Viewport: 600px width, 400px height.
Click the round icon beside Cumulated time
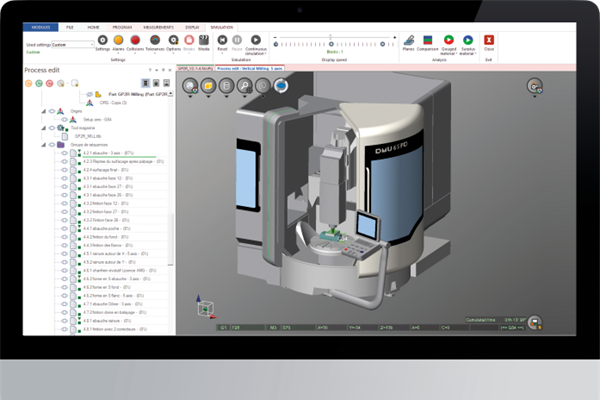tap(535, 323)
